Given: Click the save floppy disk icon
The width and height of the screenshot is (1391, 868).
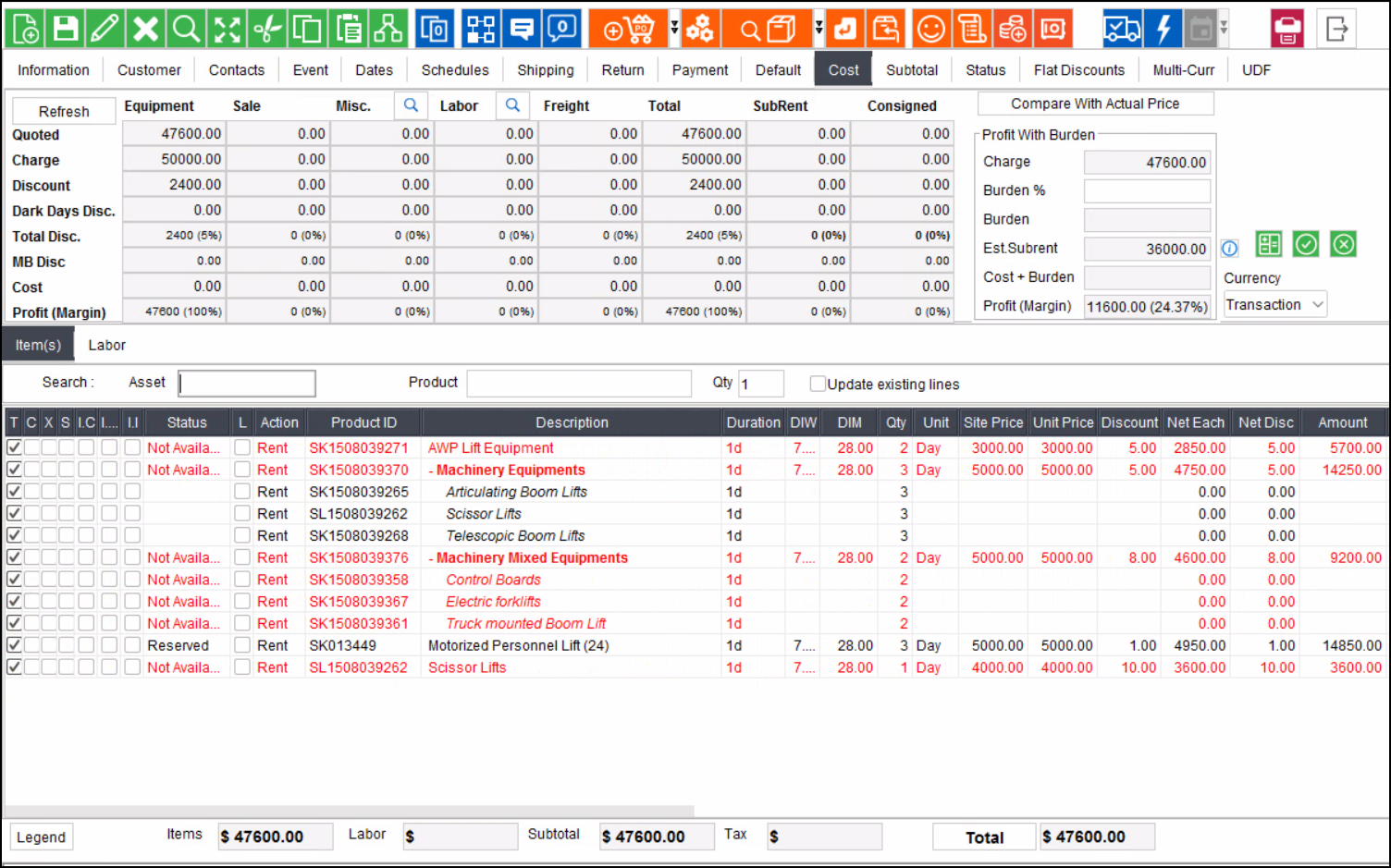Looking at the screenshot, I should 65,29.
